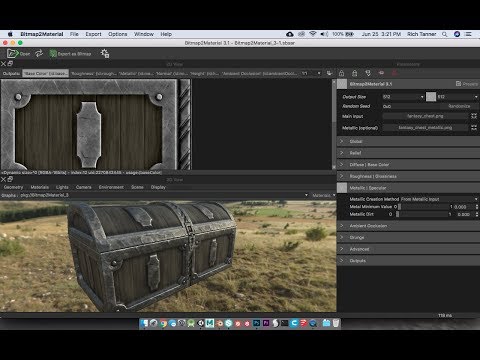Select the Height output tab
480x360 pixels.
(204, 73)
